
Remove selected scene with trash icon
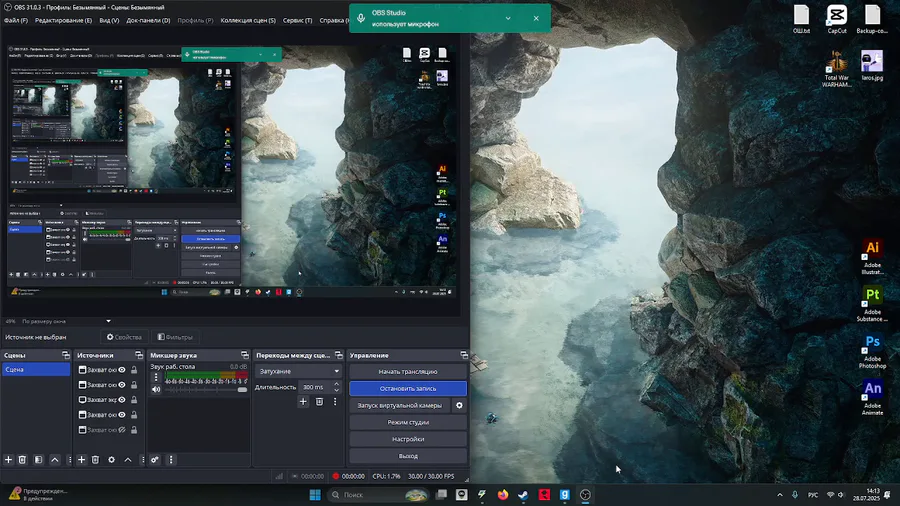pyautogui.click(x=22, y=460)
